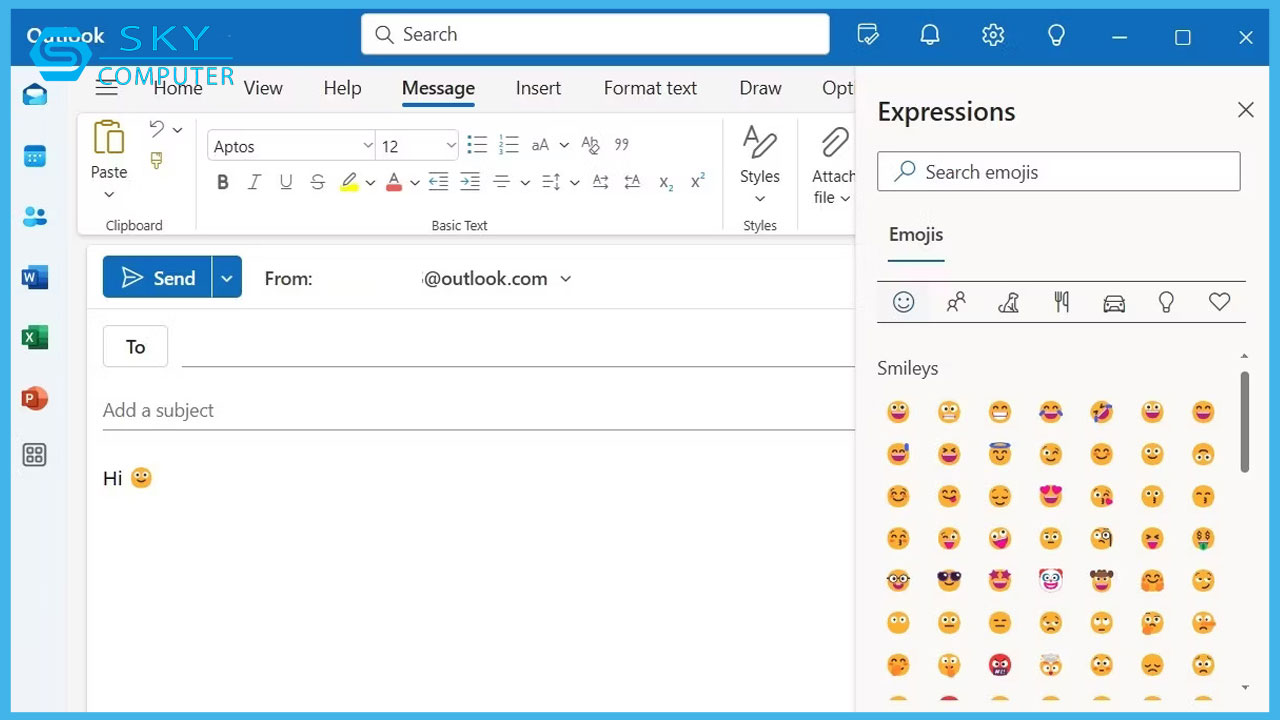Open the Format text tab
The width and height of the screenshot is (1280, 720).
tap(650, 88)
